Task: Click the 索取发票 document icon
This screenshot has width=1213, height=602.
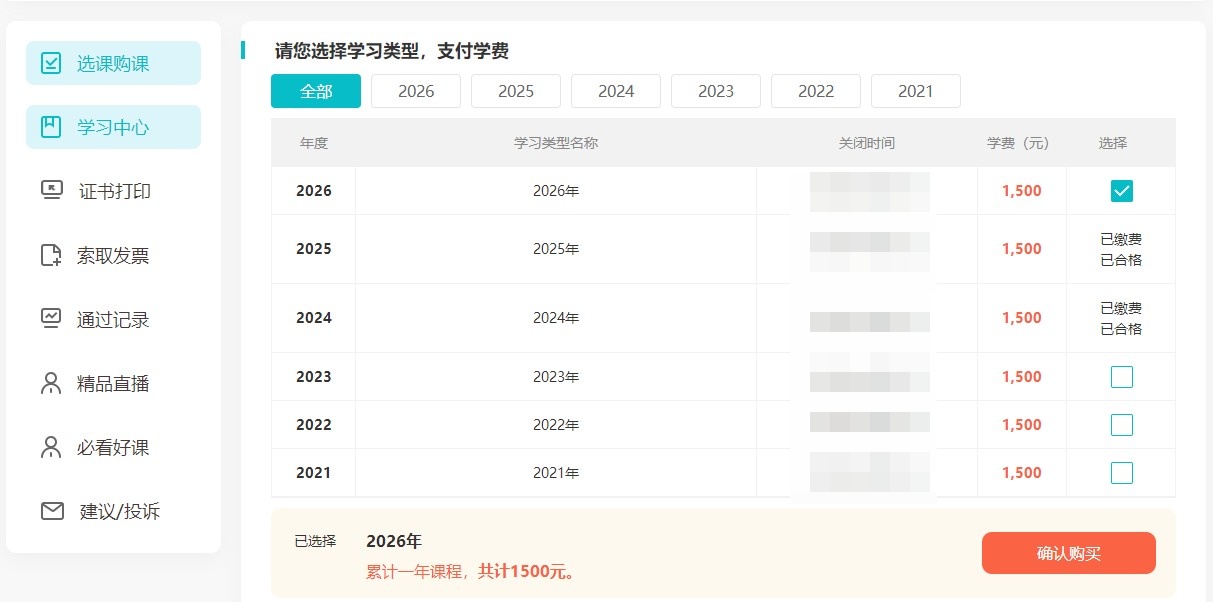Action: click(x=51, y=255)
